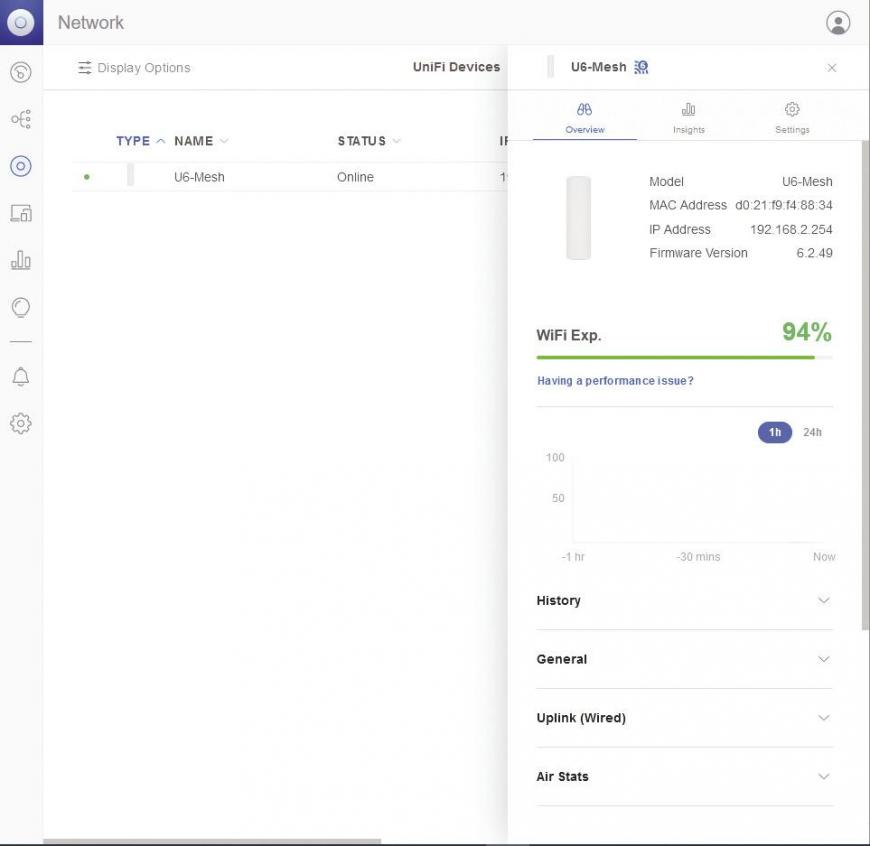Click the MAC address d0:21:f9:f4:88:34
This screenshot has width=870, height=846.
point(783,205)
